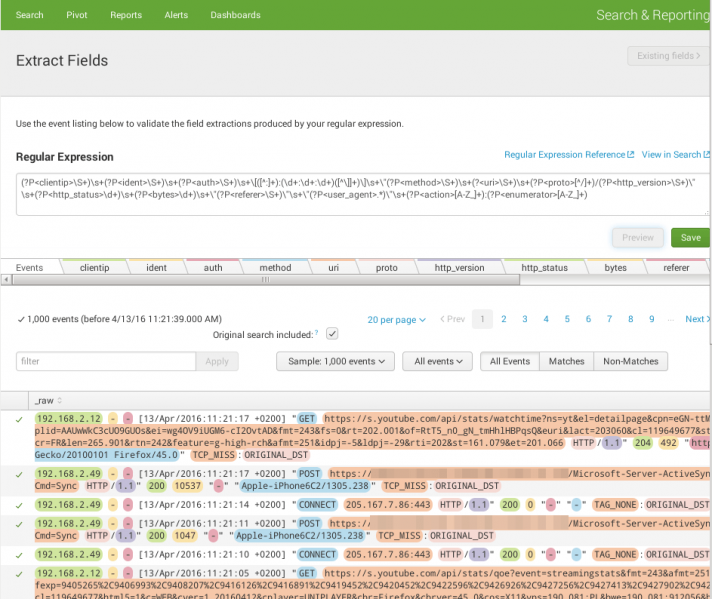Select current page number 1

click(482, 319)
